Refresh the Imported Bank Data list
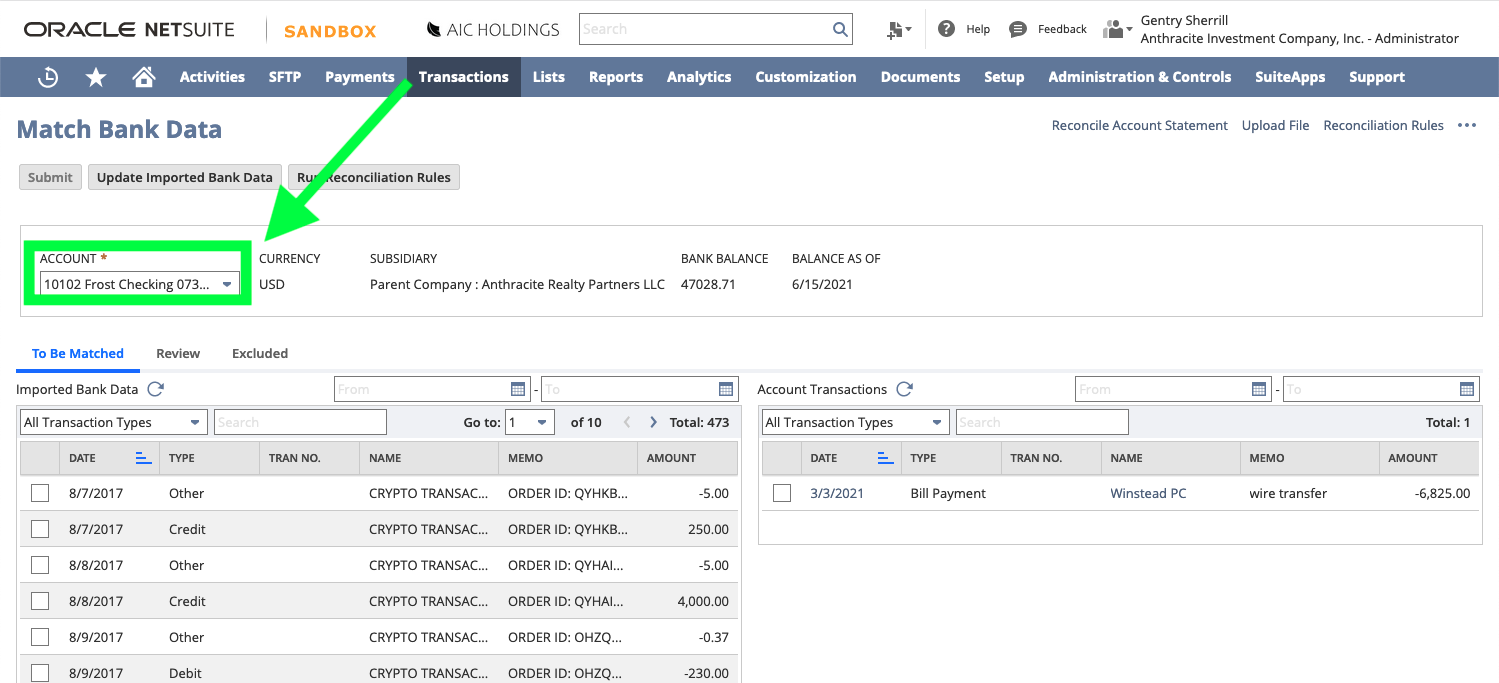Image resolution: width=1499 pixels, height=683 pixels. click(155, 389)
